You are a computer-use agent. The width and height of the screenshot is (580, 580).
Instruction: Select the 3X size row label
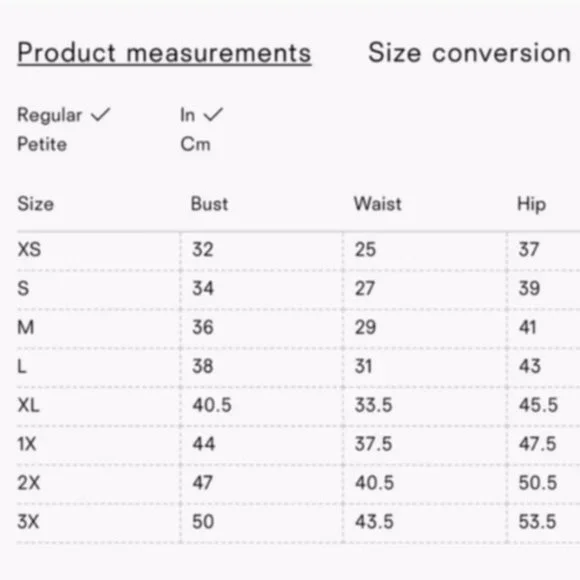(x=28, y=522)
